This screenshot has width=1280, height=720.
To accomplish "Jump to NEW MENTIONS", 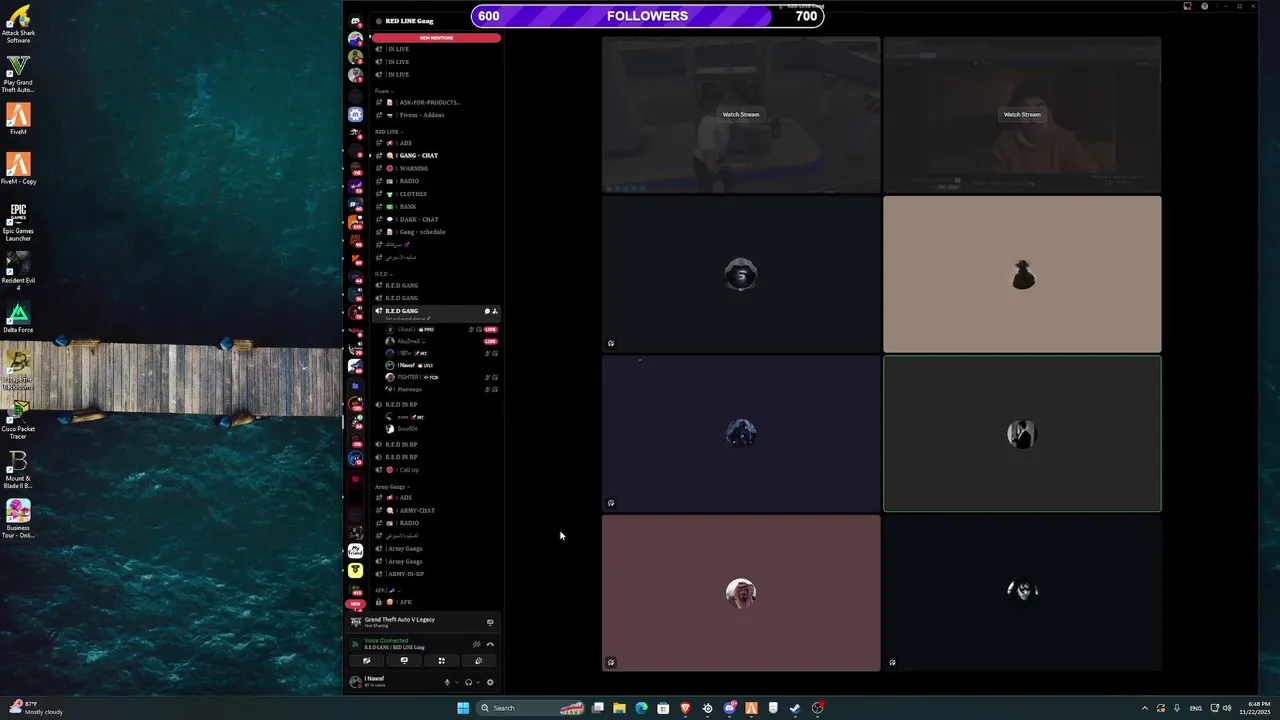I will point(436,38).
